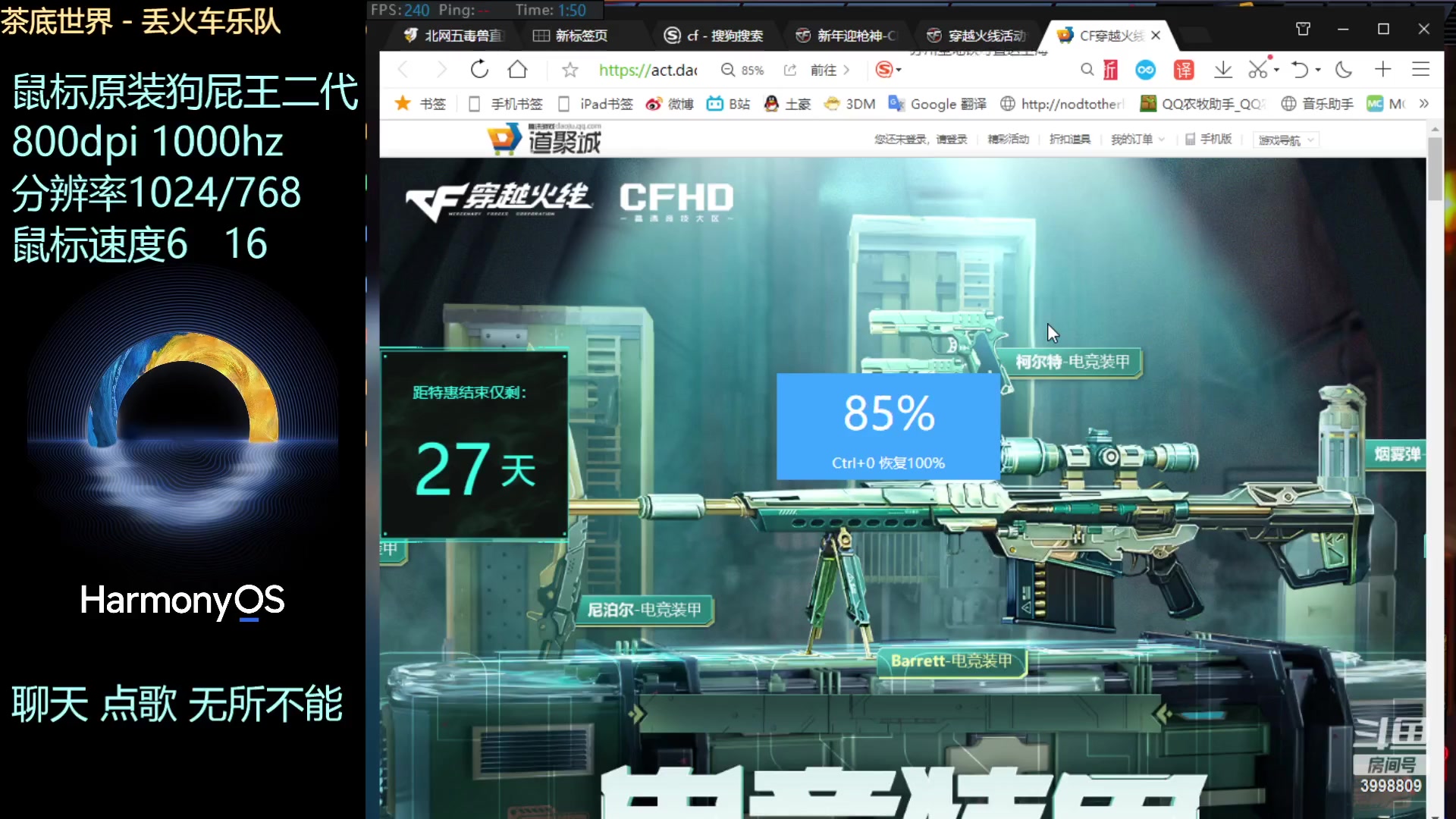This screenshot has height=819, width=1456.
Task: Click the address bar URL field
Action: tap(648, 70)
